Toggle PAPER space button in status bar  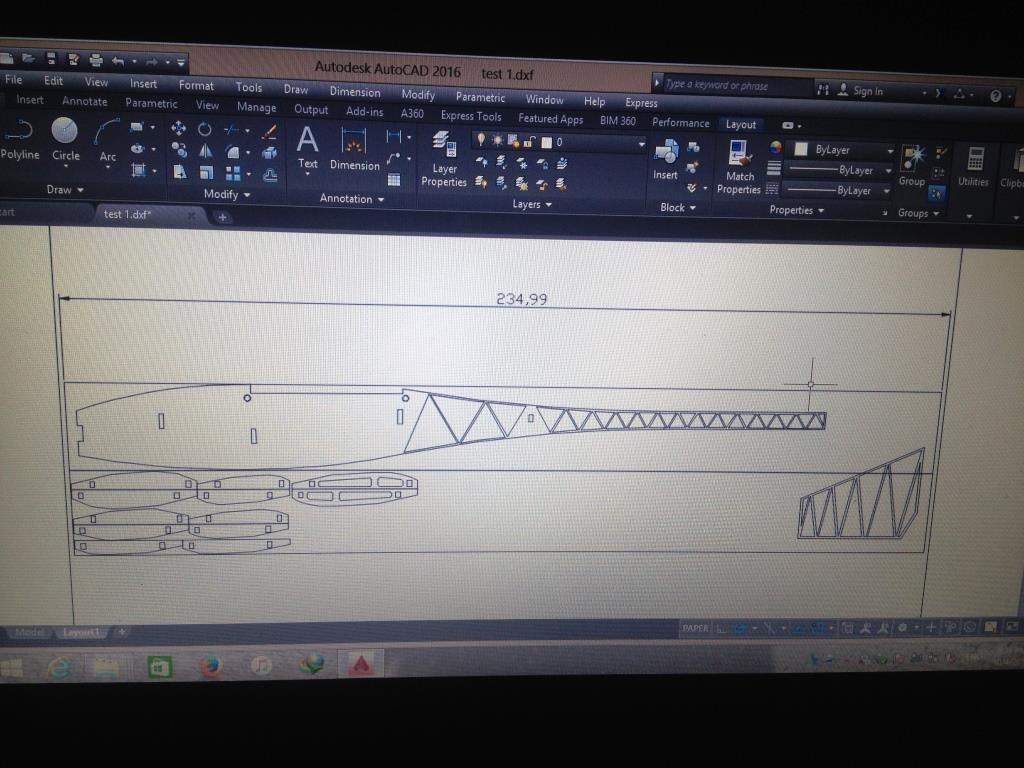click(x=695, y=628)
